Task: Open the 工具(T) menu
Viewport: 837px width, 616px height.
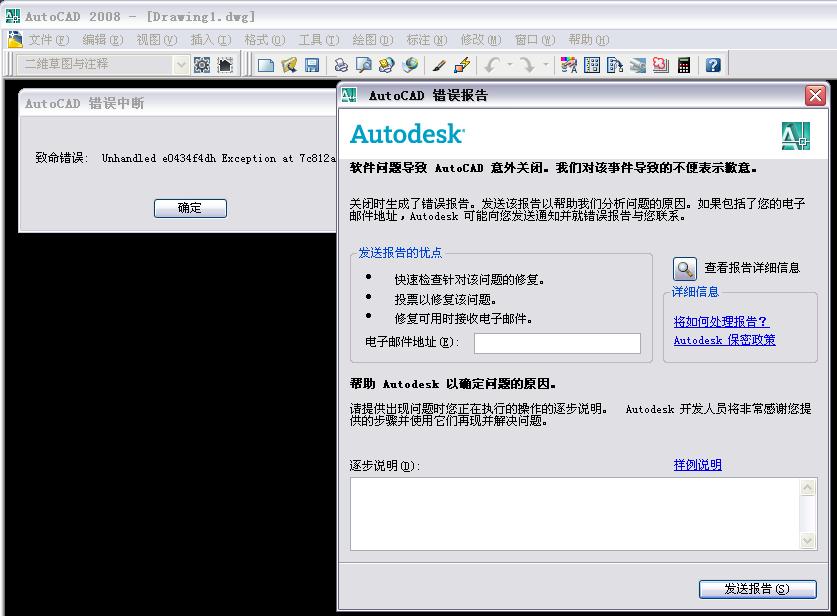Action: click(319, 40)
